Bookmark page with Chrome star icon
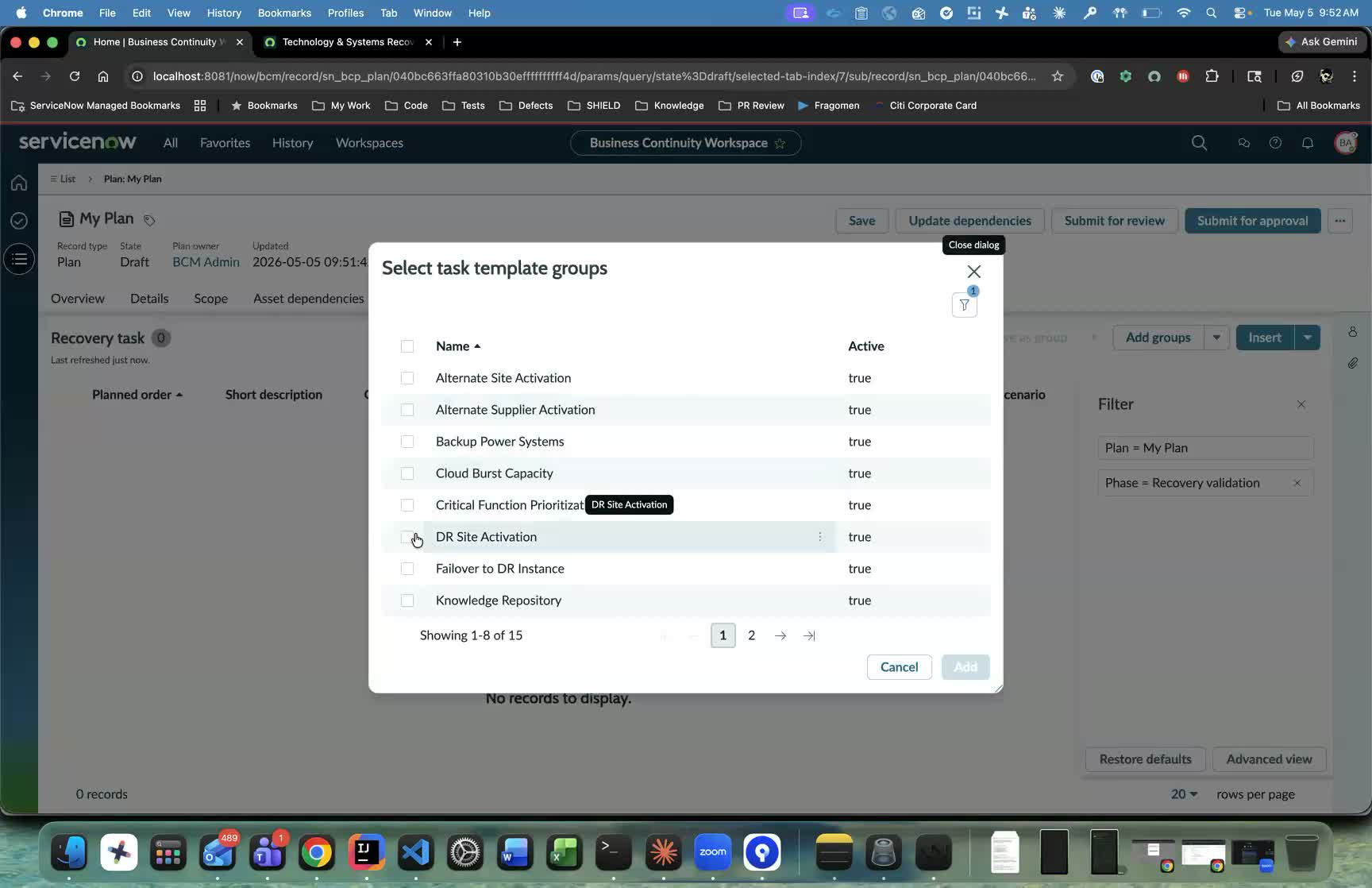This screenshot has height=888, width=1372. pos(1057,76)
